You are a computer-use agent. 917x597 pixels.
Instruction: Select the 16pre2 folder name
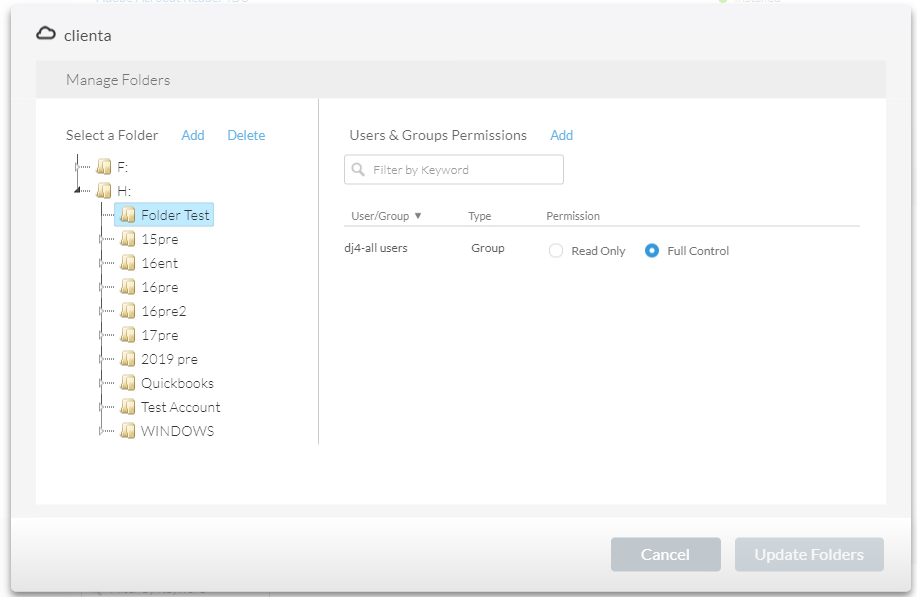coord(164,311)
